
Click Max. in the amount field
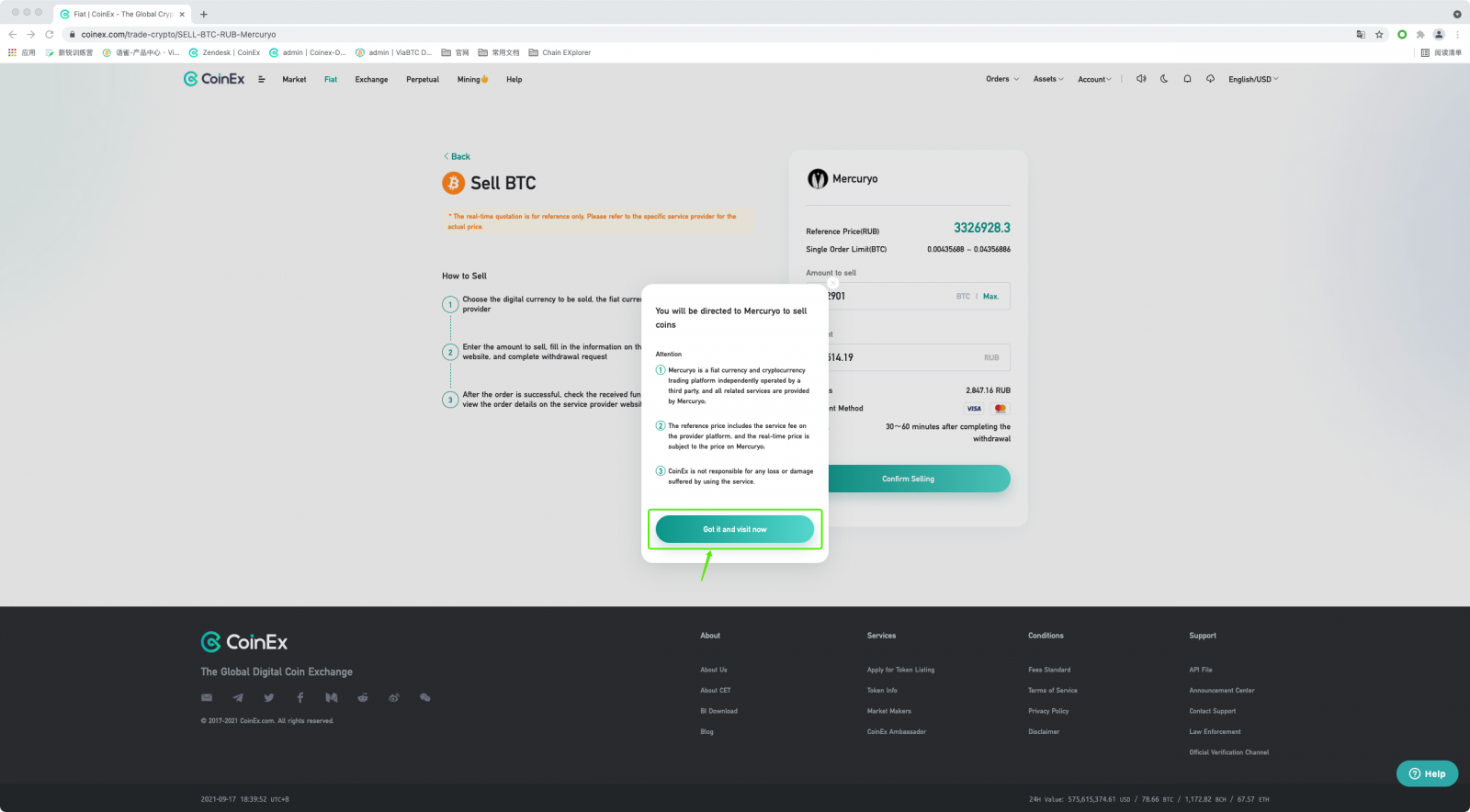point(990,297)
